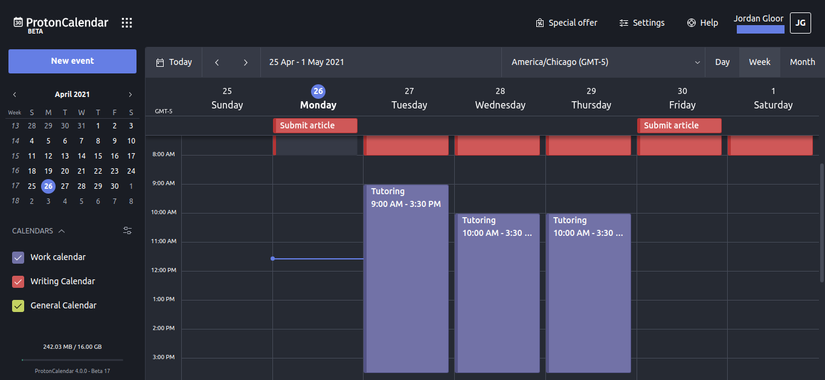
Task: Select April 30 in mini calendar
Action: [x=115, y=186]
